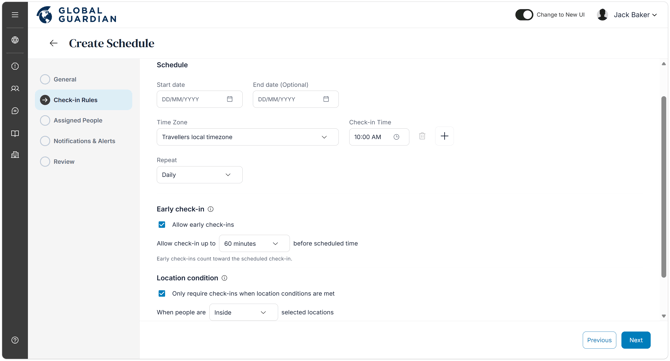The image size is (670, 361).
Task: Open the End date calendar icon
Action: [x=326, y=99]
